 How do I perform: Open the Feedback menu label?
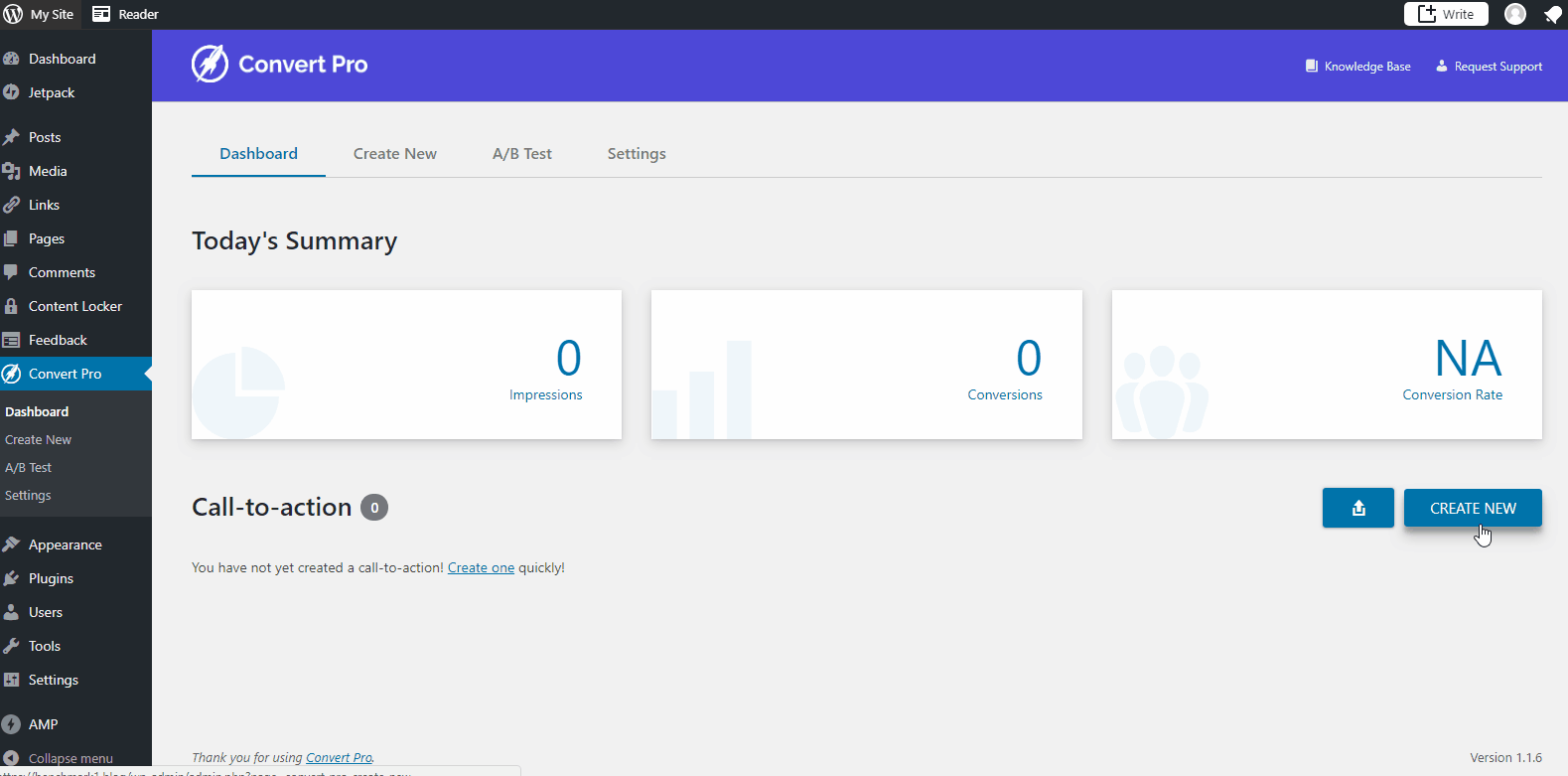point(58,340)
